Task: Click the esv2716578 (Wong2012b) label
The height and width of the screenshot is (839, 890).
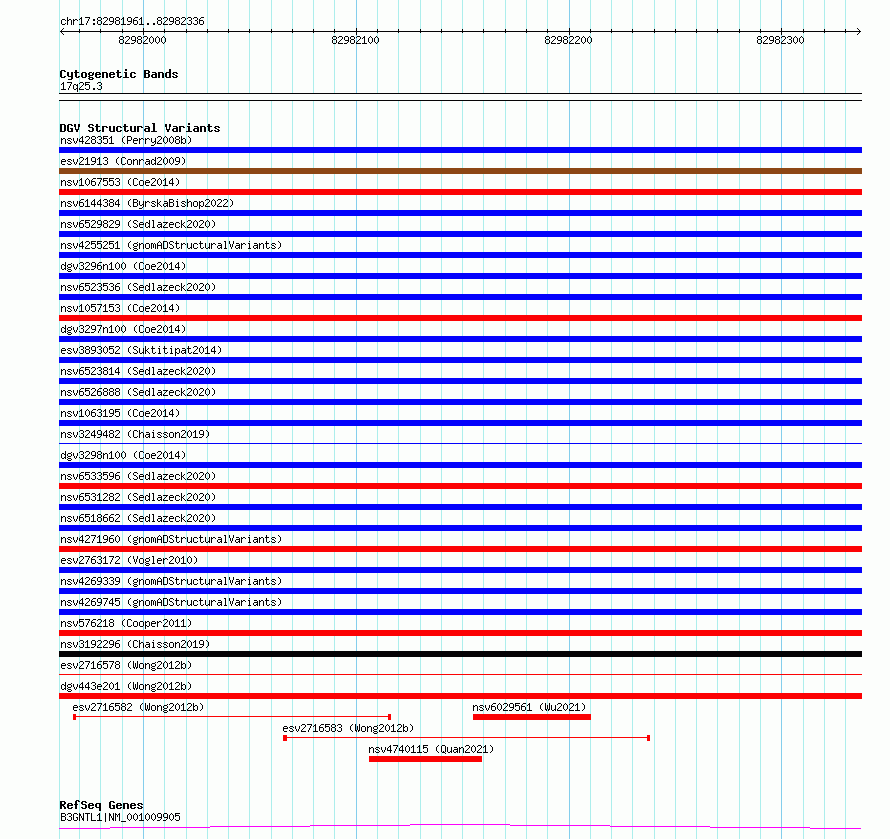Action: point(126,665)
